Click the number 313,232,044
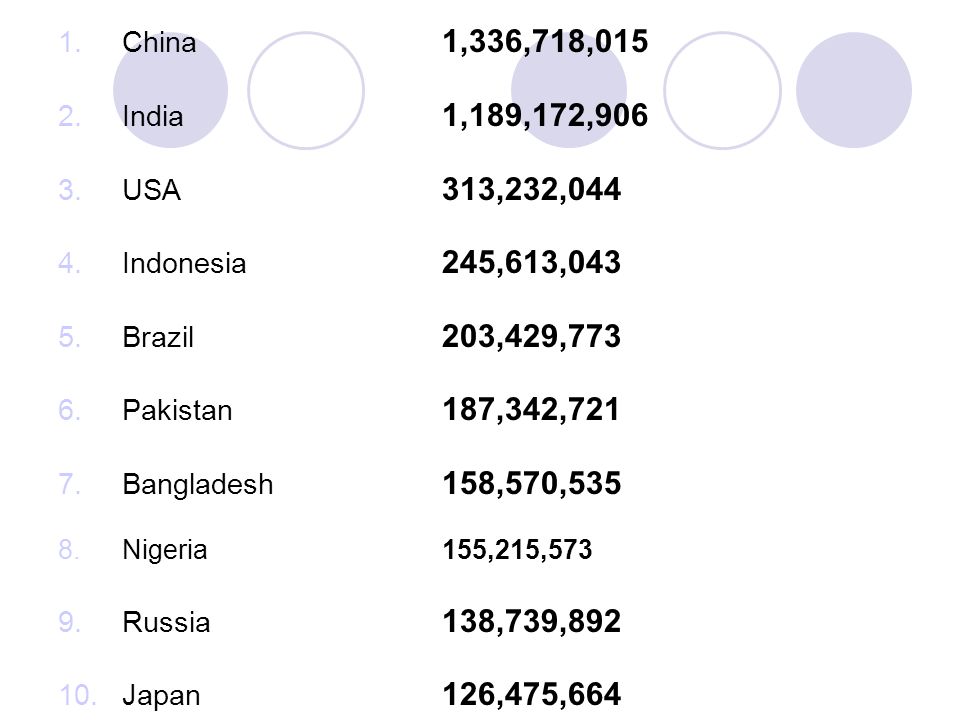 (531, 189)
